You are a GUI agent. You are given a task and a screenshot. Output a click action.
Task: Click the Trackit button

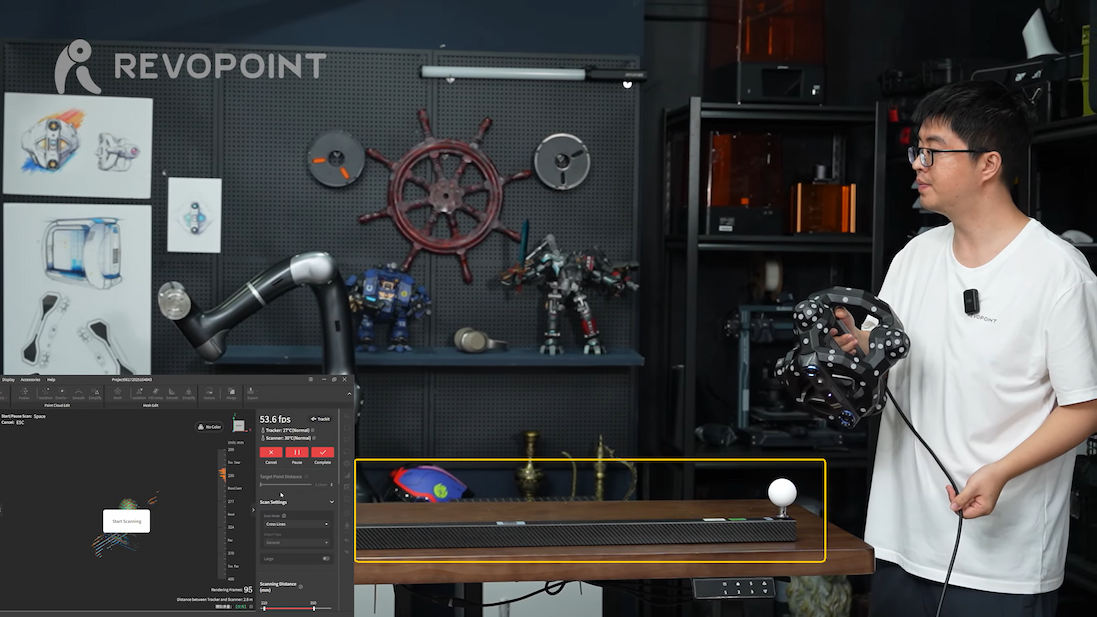pos(320,419)
